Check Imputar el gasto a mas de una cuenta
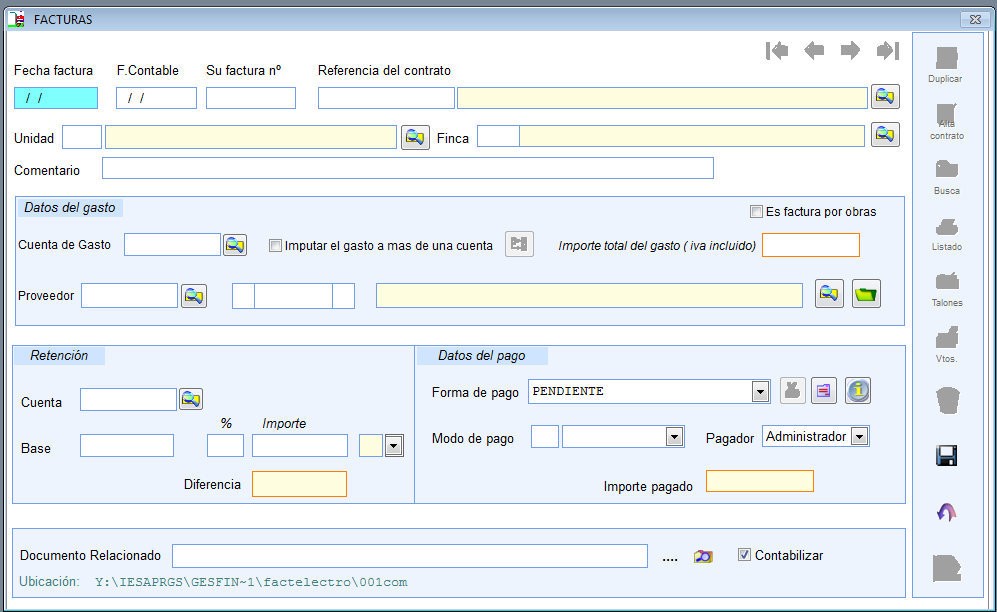This screenshot has width=997, height=612. tap(275, 245)
